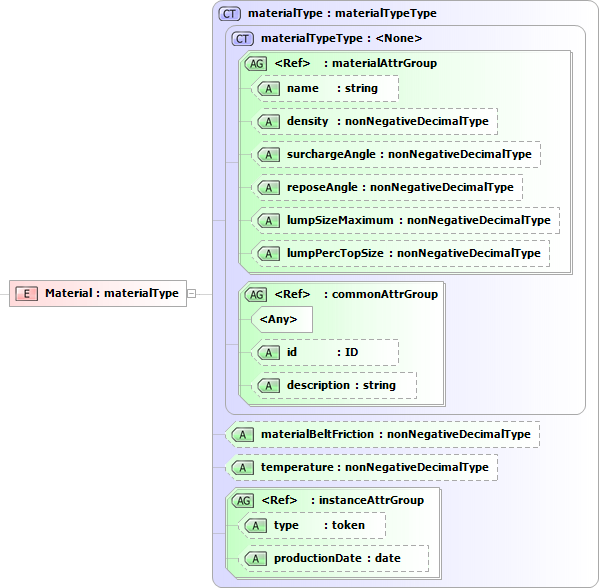Image resolution: width=599 pixels, height=588 pixels.
Task: Click the id : ID attribute
Action: [325, 352]
